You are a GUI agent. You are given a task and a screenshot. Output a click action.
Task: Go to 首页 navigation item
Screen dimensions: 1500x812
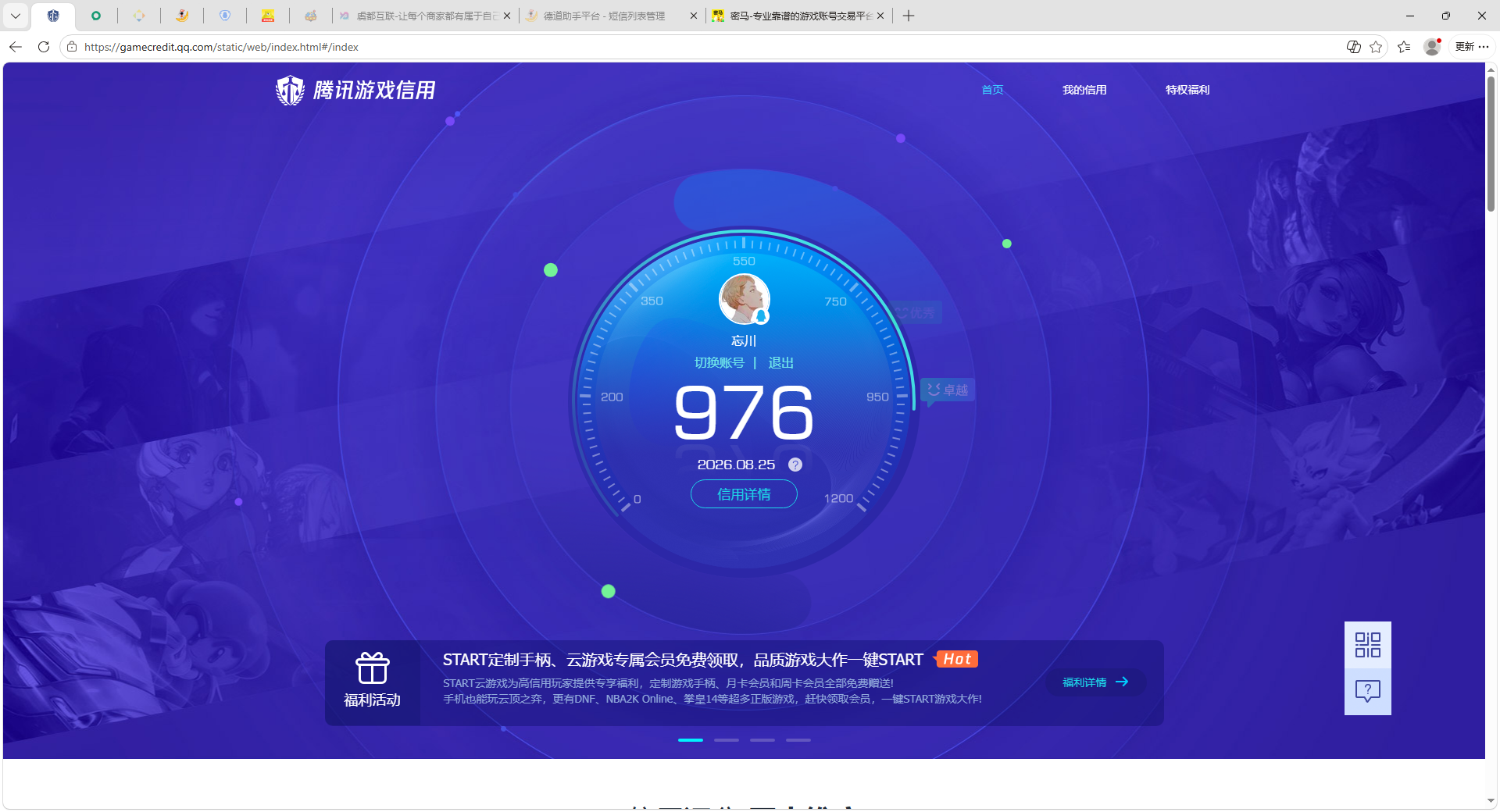(x=992, y=90)
